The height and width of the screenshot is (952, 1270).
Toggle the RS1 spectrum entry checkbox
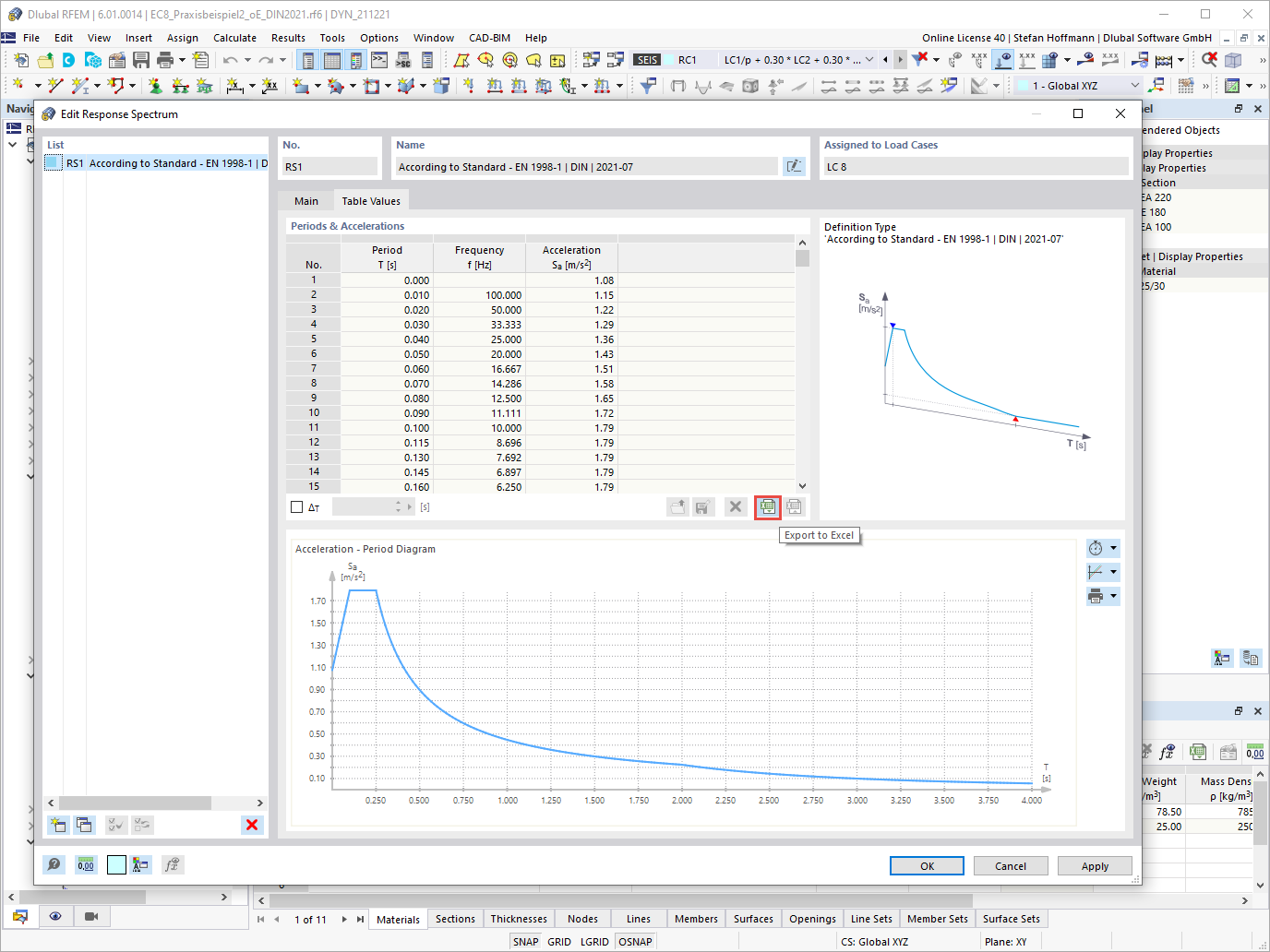[x=53, y=163]
